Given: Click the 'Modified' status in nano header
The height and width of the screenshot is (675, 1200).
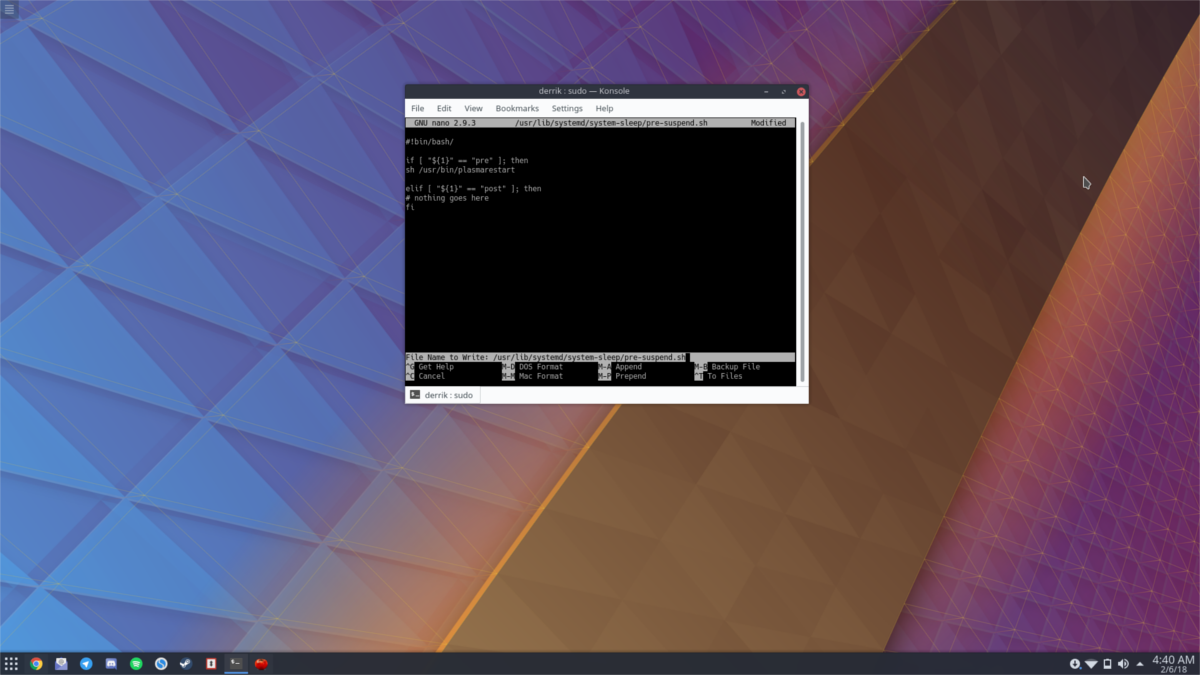Looking at the screenshot, I should [769, 123].
